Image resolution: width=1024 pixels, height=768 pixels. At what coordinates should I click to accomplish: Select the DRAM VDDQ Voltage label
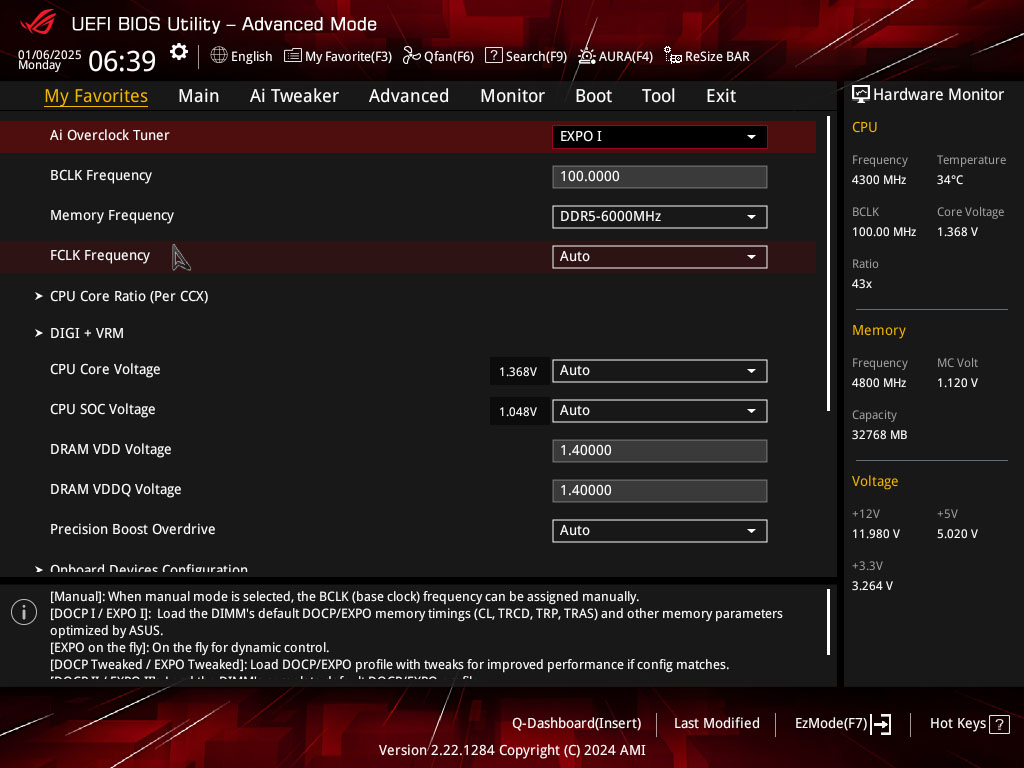[x=116, y=489]
